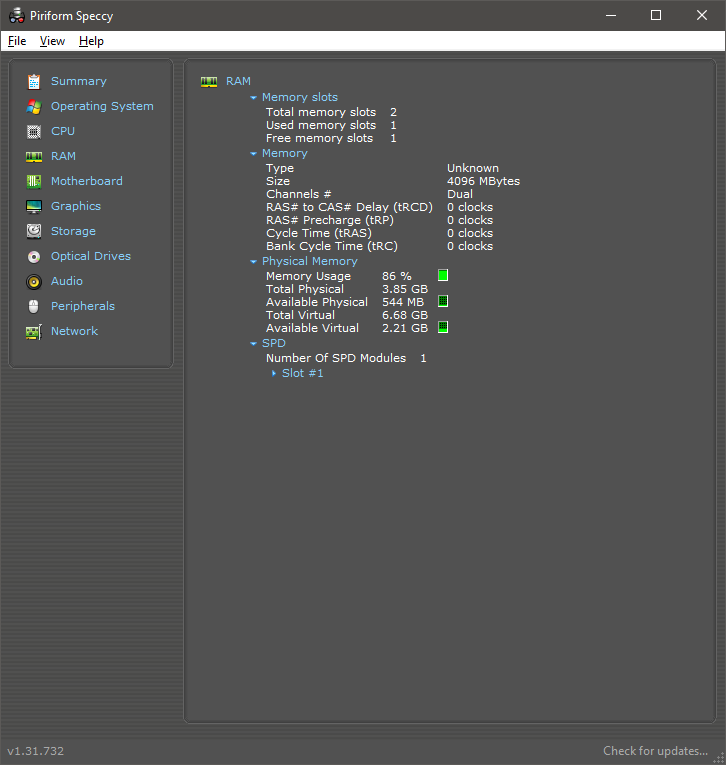Viewport: 726px width, 765px height.
Task: Click the CPU chip icon
Action: [34, 131]
